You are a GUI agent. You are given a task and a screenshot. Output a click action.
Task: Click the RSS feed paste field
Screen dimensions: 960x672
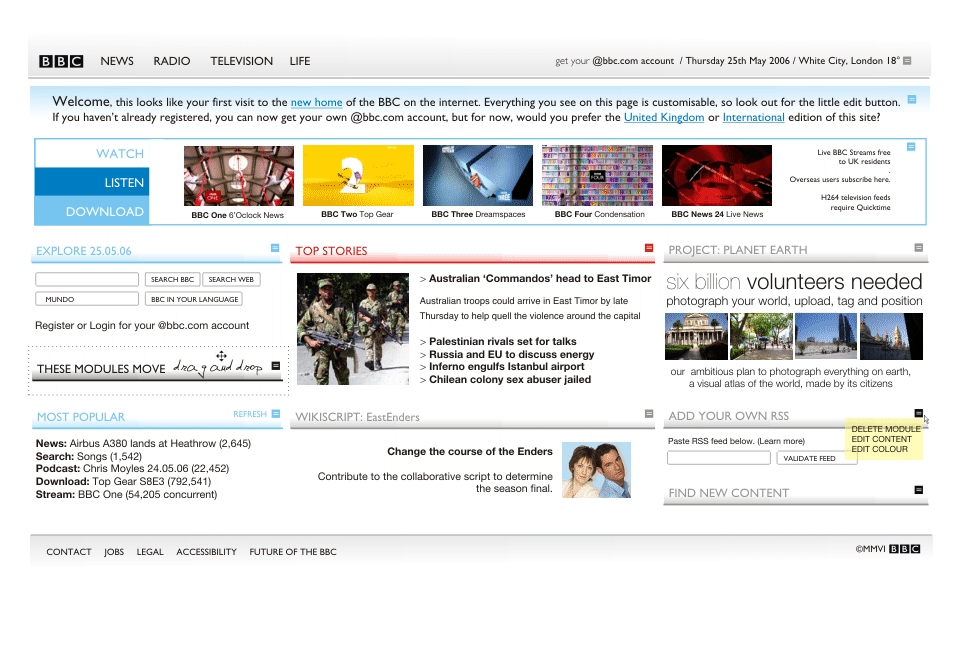719,458
